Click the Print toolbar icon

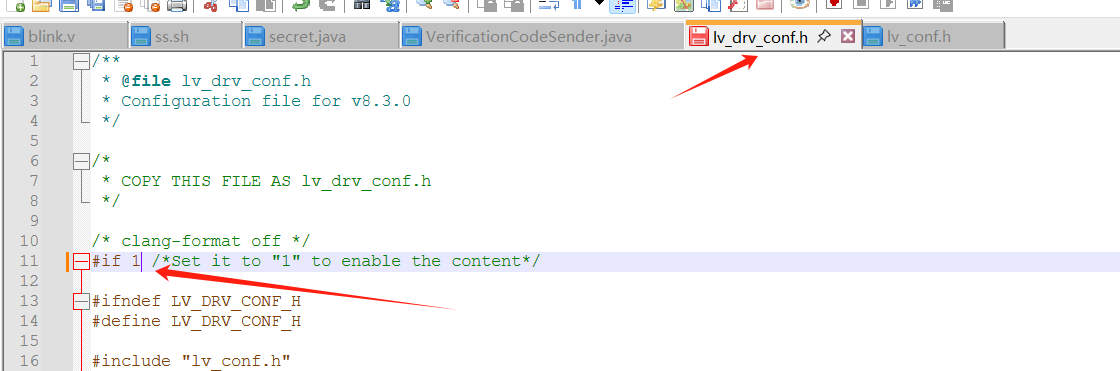click(176, 6)
